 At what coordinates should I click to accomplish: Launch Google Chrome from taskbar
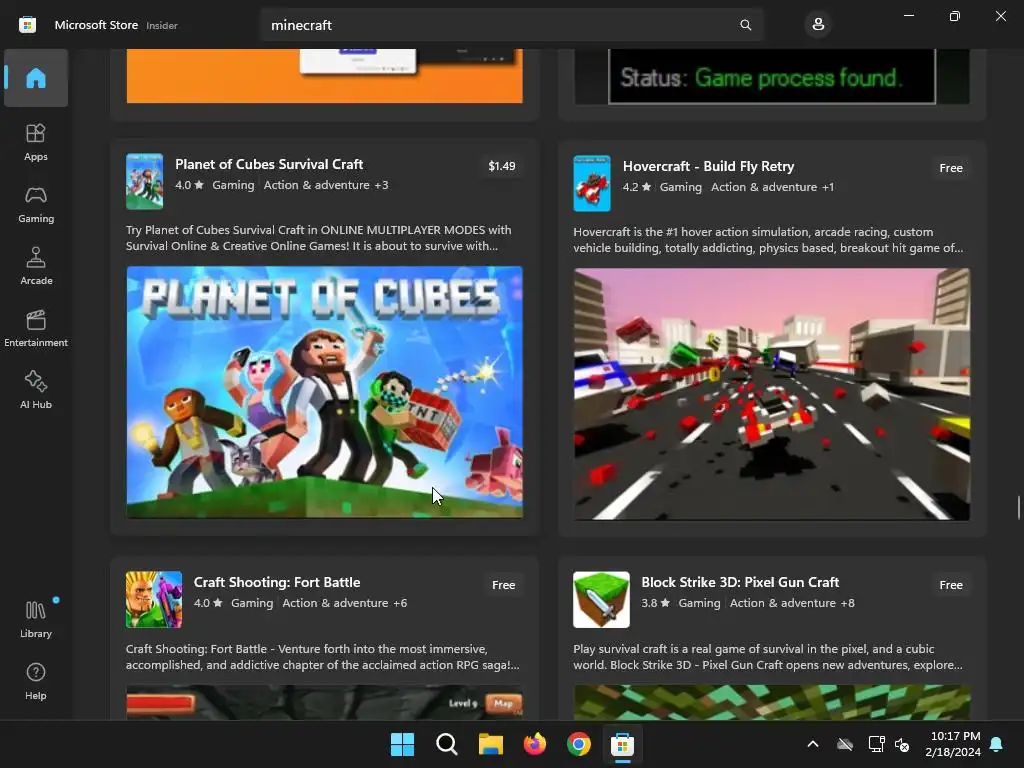pos(579,744)
